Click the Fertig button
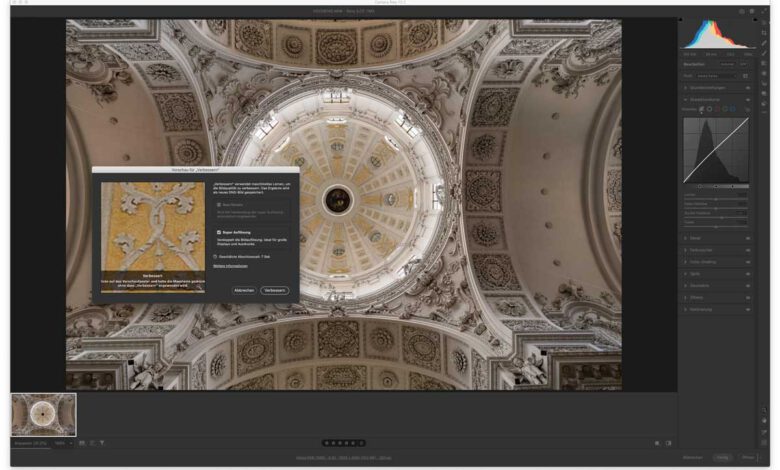Screen dimensions: 780x470 click(x=722, y=457)
